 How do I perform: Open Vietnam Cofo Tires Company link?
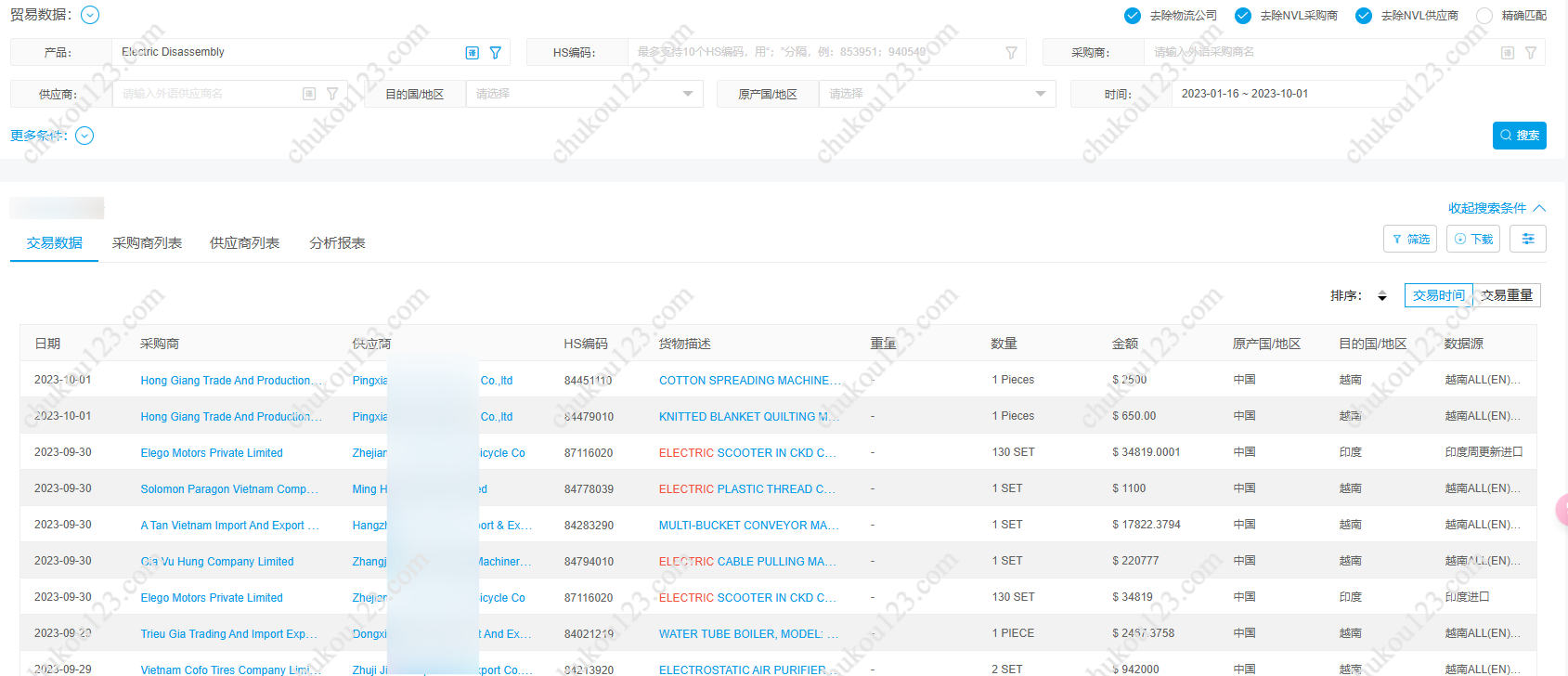click(x=231, y=669)
